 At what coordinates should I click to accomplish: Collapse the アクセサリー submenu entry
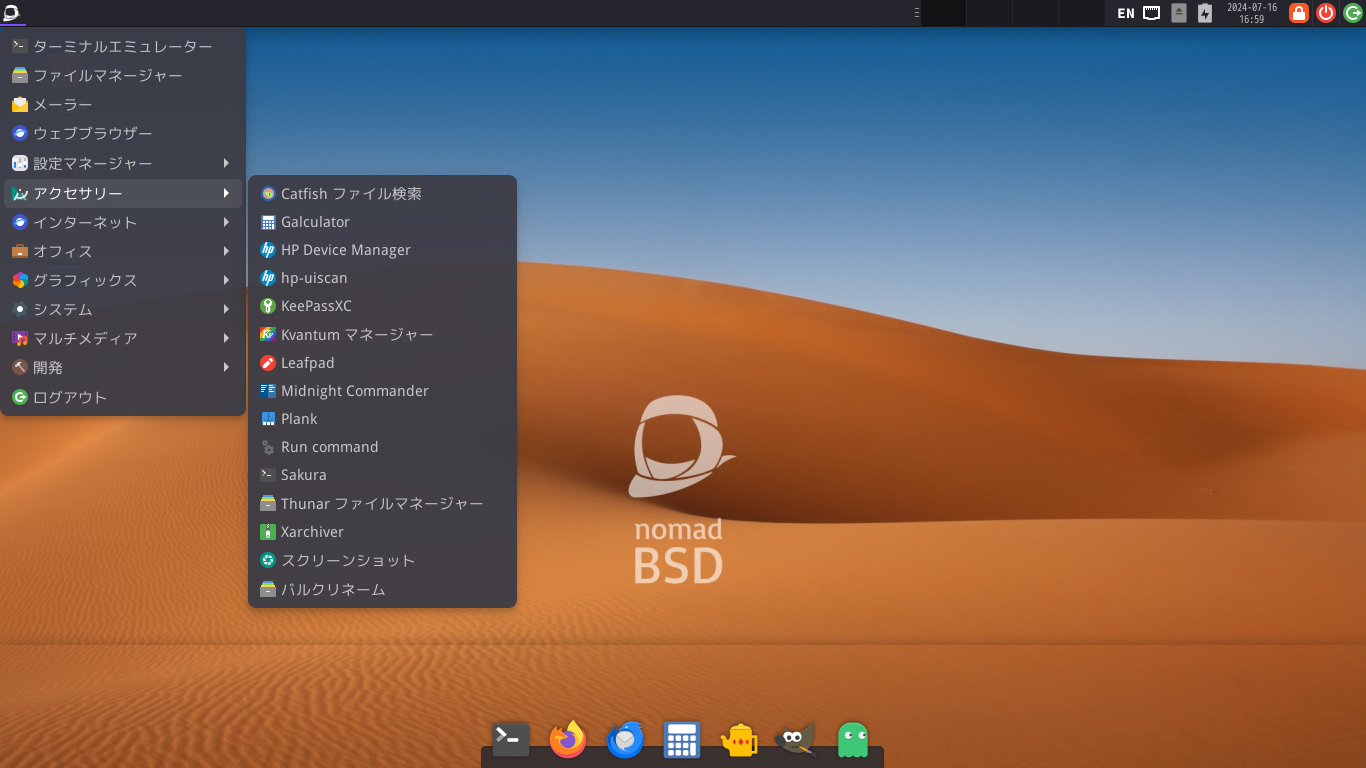click(123, 193)
